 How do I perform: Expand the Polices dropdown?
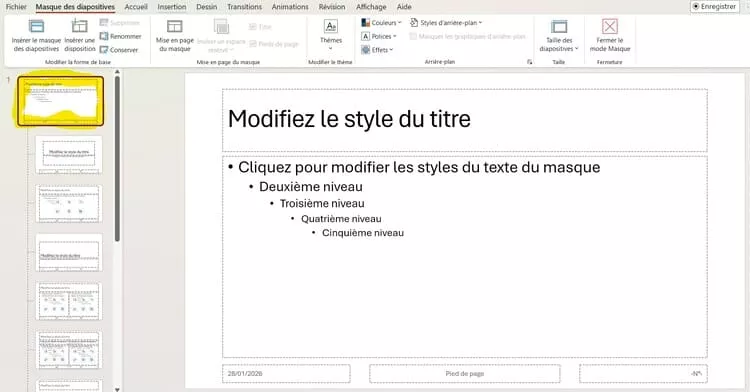point(379,36)
